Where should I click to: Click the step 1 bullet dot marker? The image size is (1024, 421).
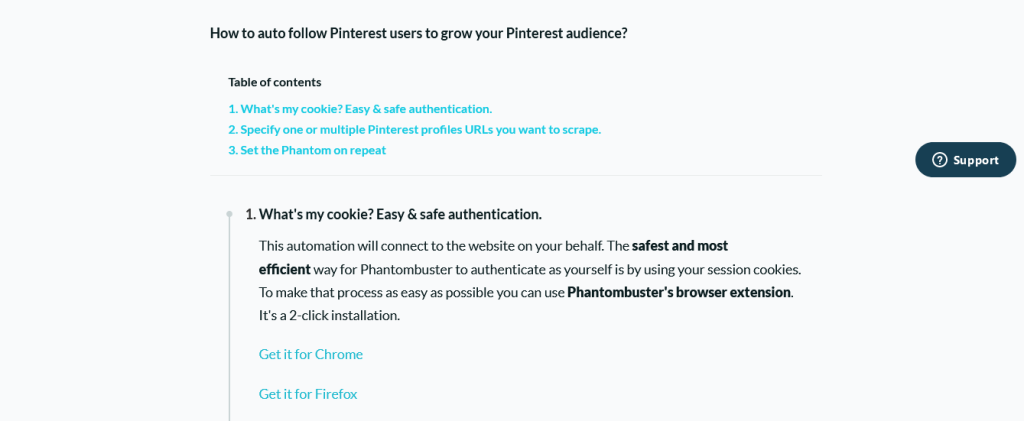(229, 214)
